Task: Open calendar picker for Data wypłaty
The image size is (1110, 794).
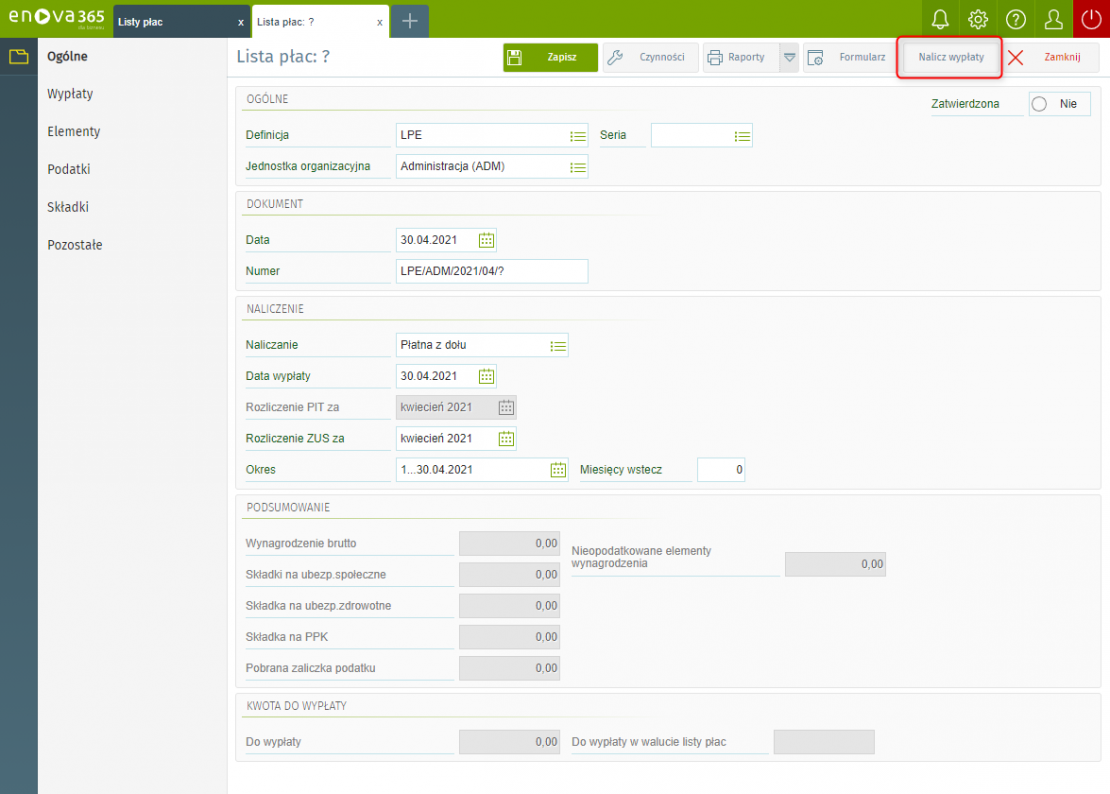Action: [x=486, y=376]
